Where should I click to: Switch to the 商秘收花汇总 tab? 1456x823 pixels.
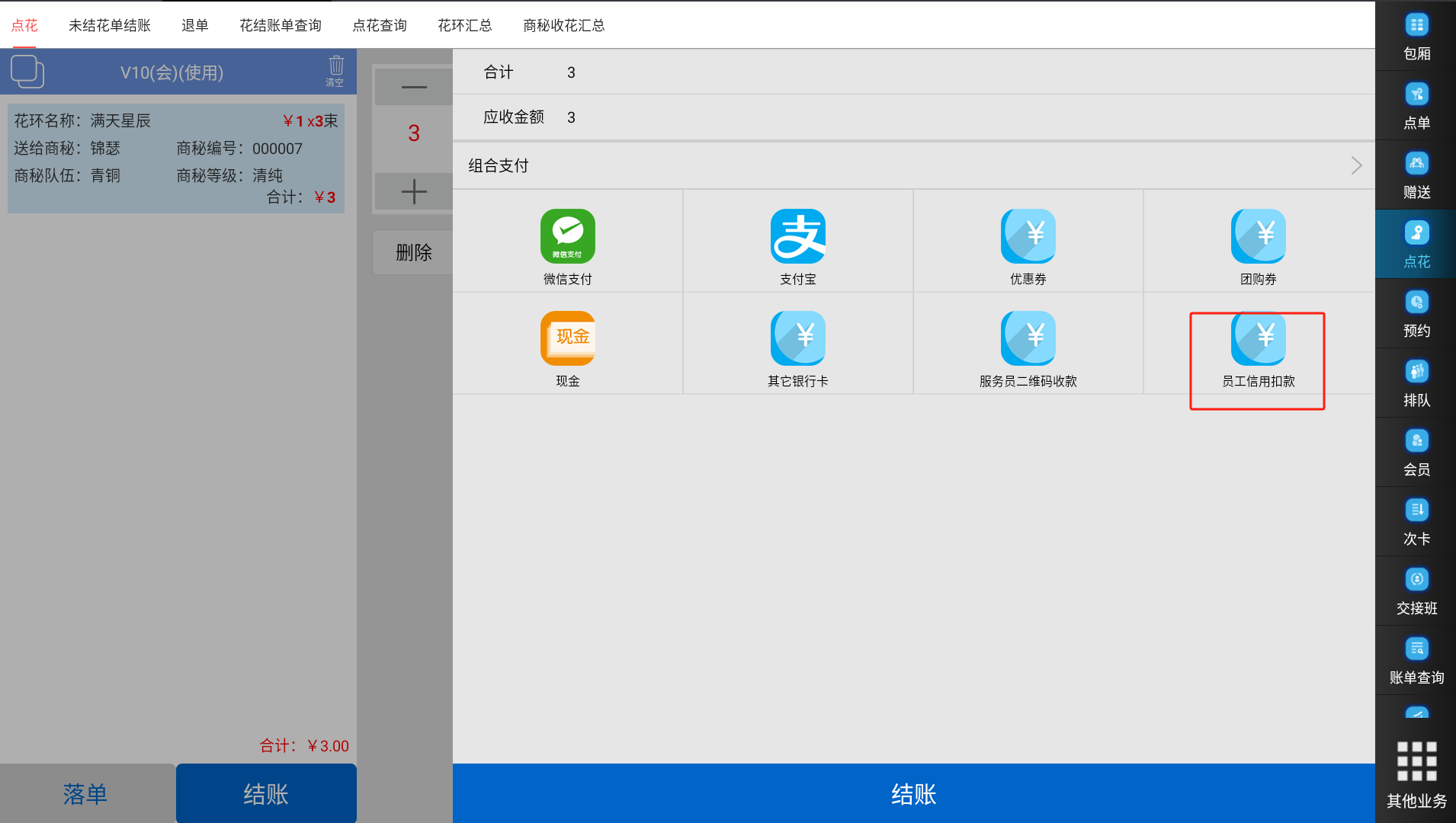[564, 25]
